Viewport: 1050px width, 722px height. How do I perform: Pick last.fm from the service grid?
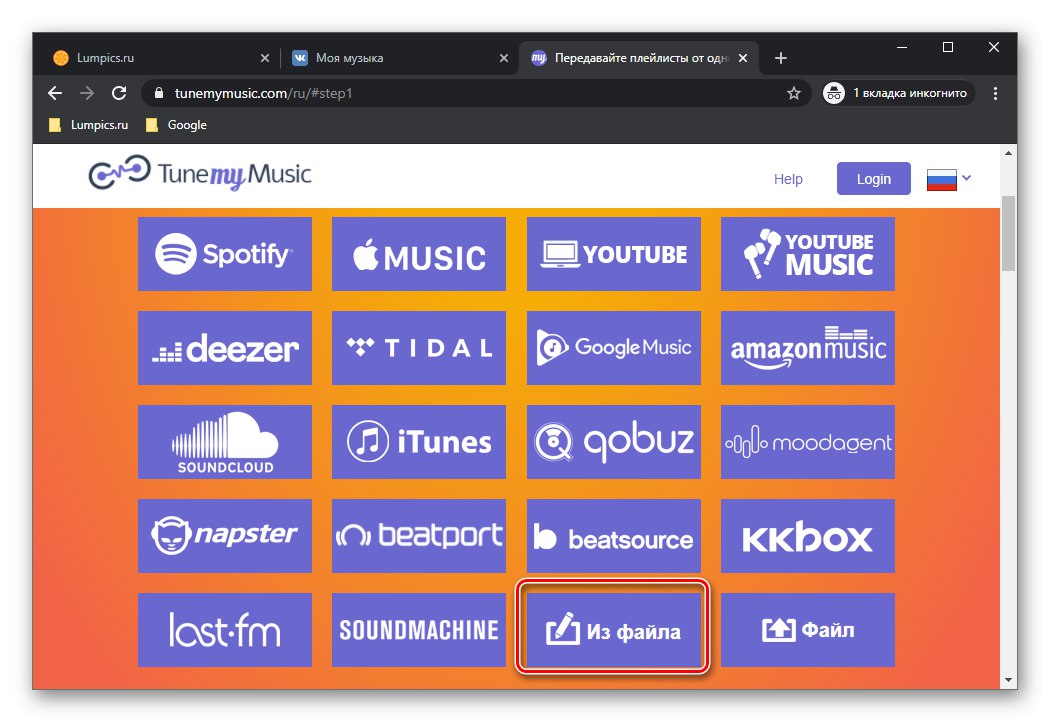pos(224,630)
